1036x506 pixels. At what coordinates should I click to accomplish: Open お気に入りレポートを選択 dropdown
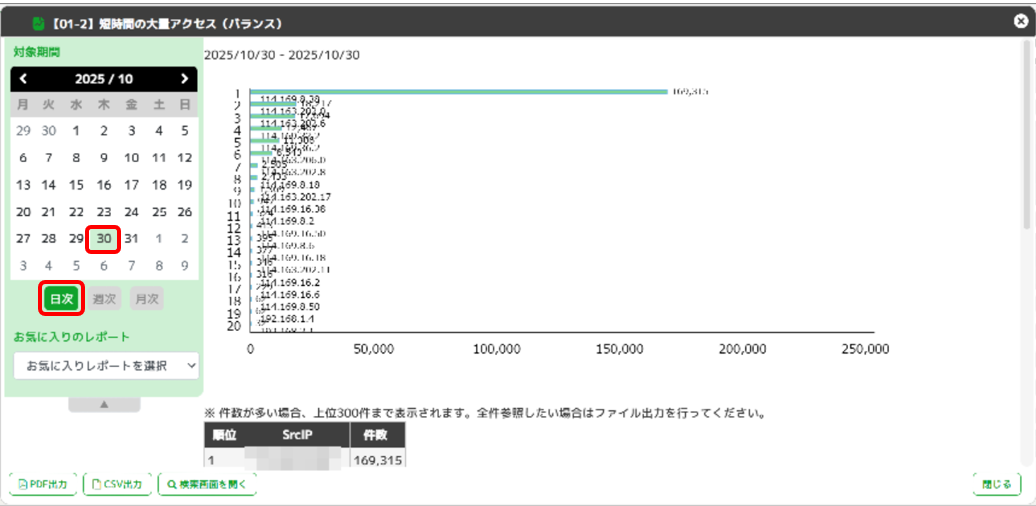107,366
